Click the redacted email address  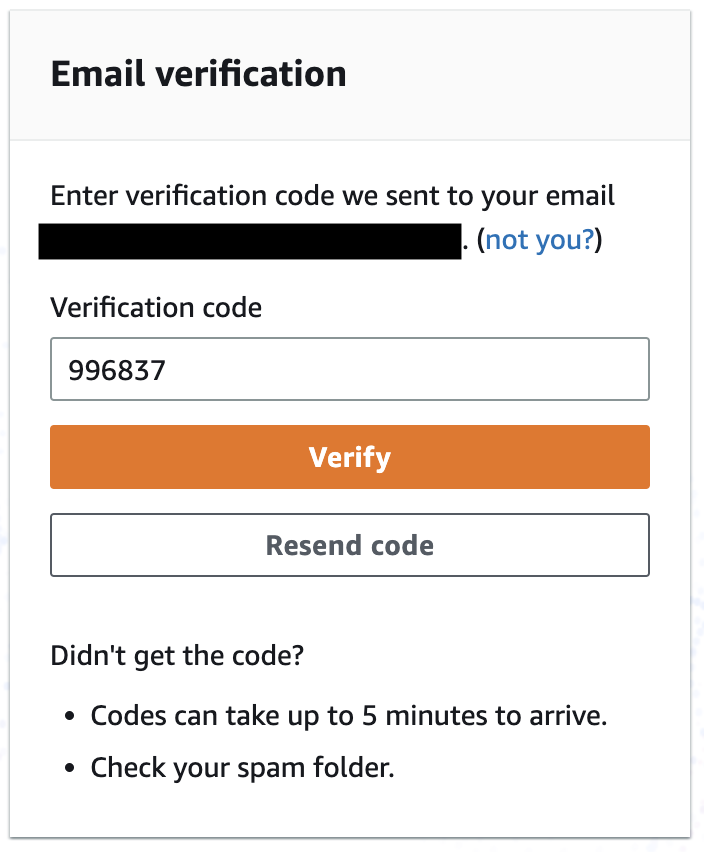tap(250, 240)
